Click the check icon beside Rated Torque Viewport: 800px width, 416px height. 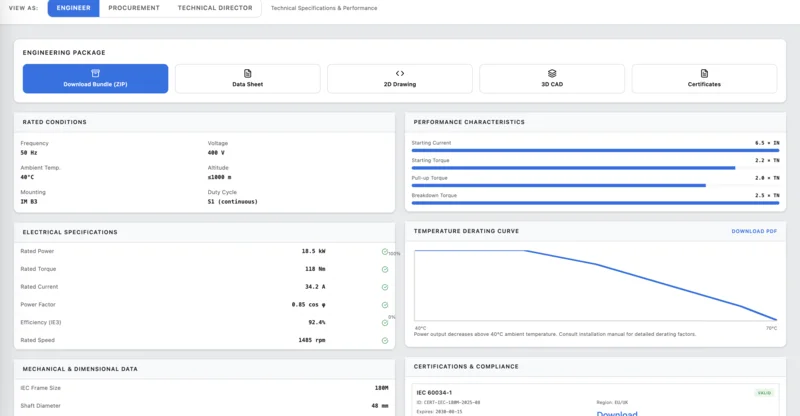click(x=385, y=269)
